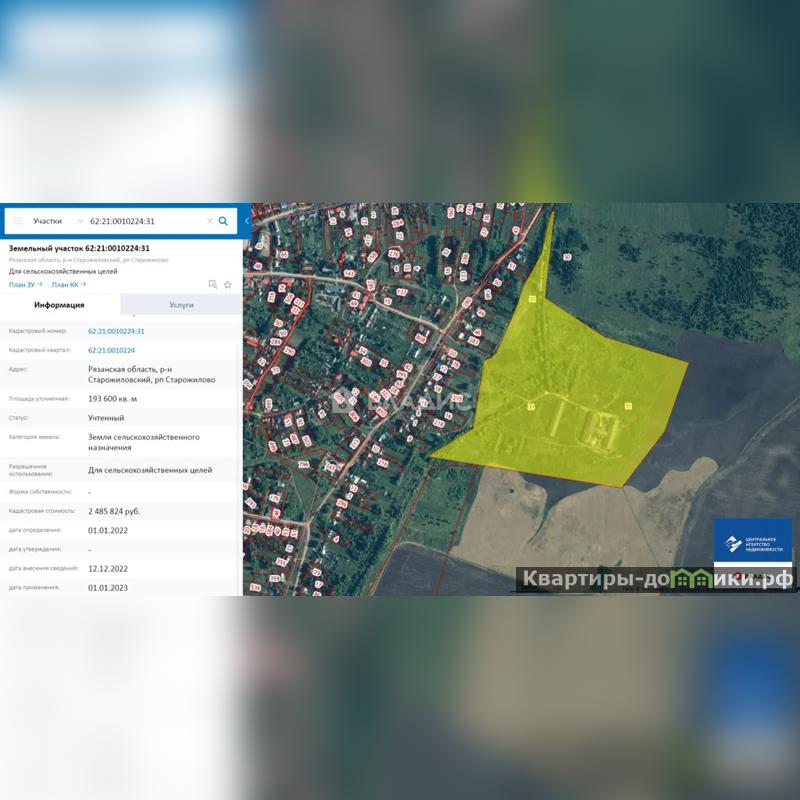Open the План ЗУ link
The height and width of the screenshot is (800, 800).
(22, 284)
